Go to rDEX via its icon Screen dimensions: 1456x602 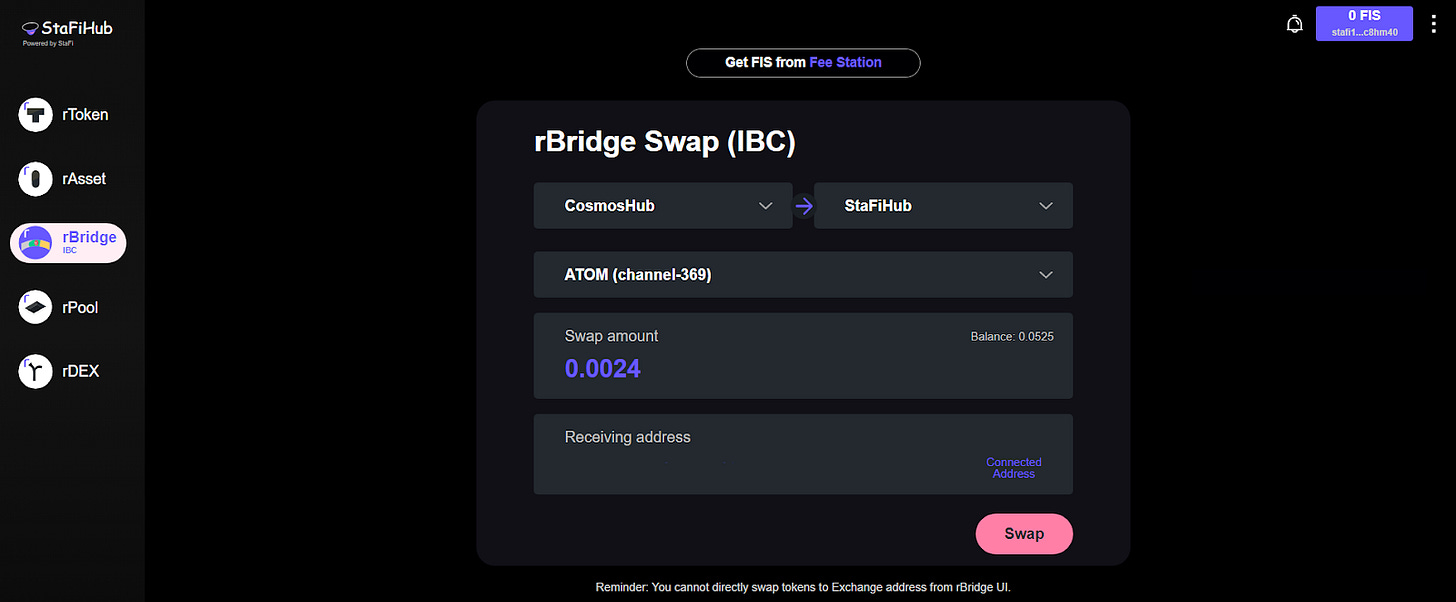[x=36, y=371]
